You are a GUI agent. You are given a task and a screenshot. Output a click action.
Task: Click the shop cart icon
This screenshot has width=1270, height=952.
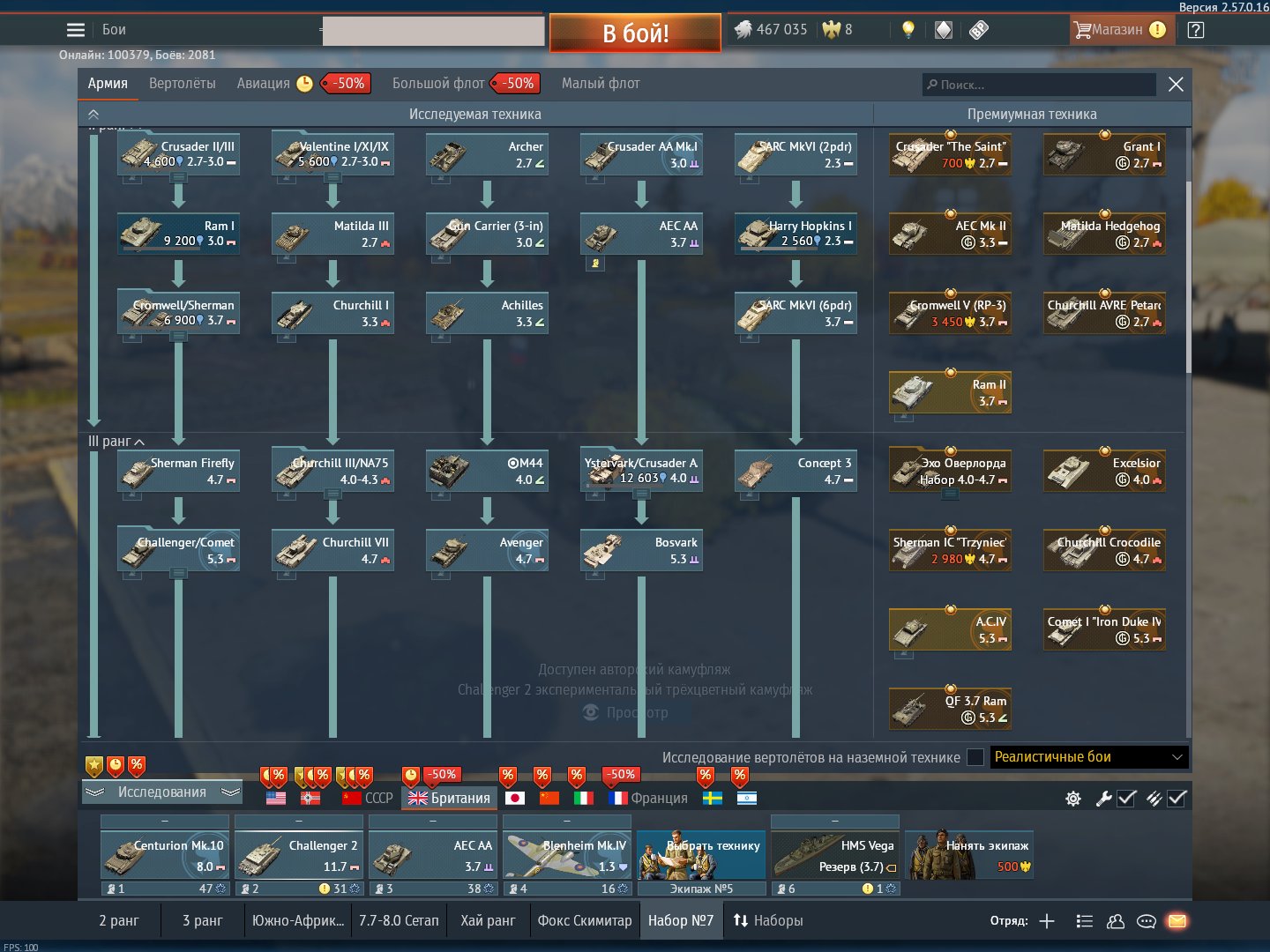pyautogui.click(x=1082, y=30)
